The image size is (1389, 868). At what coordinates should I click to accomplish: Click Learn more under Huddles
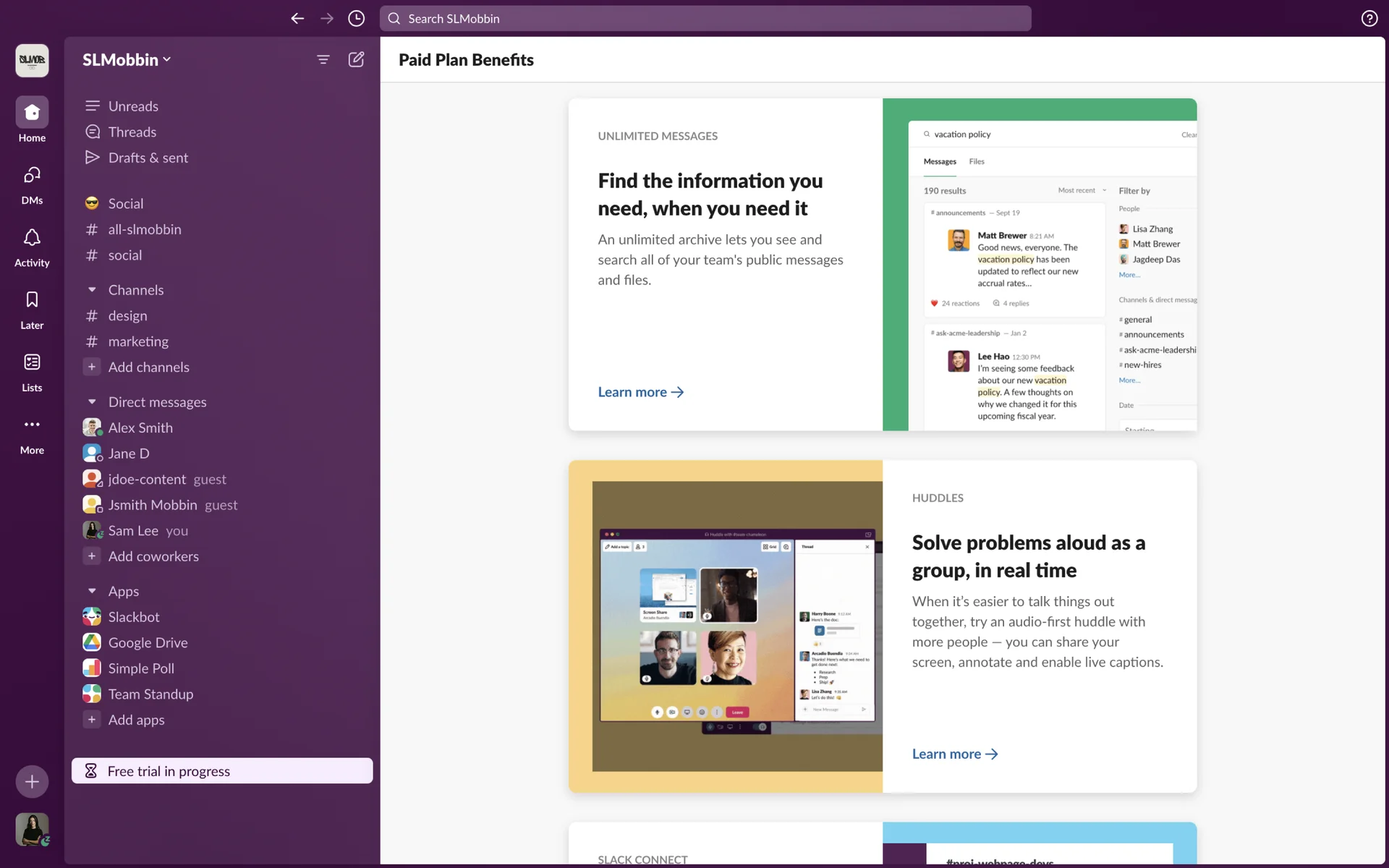pyautogui.click(x=954, y=754)
